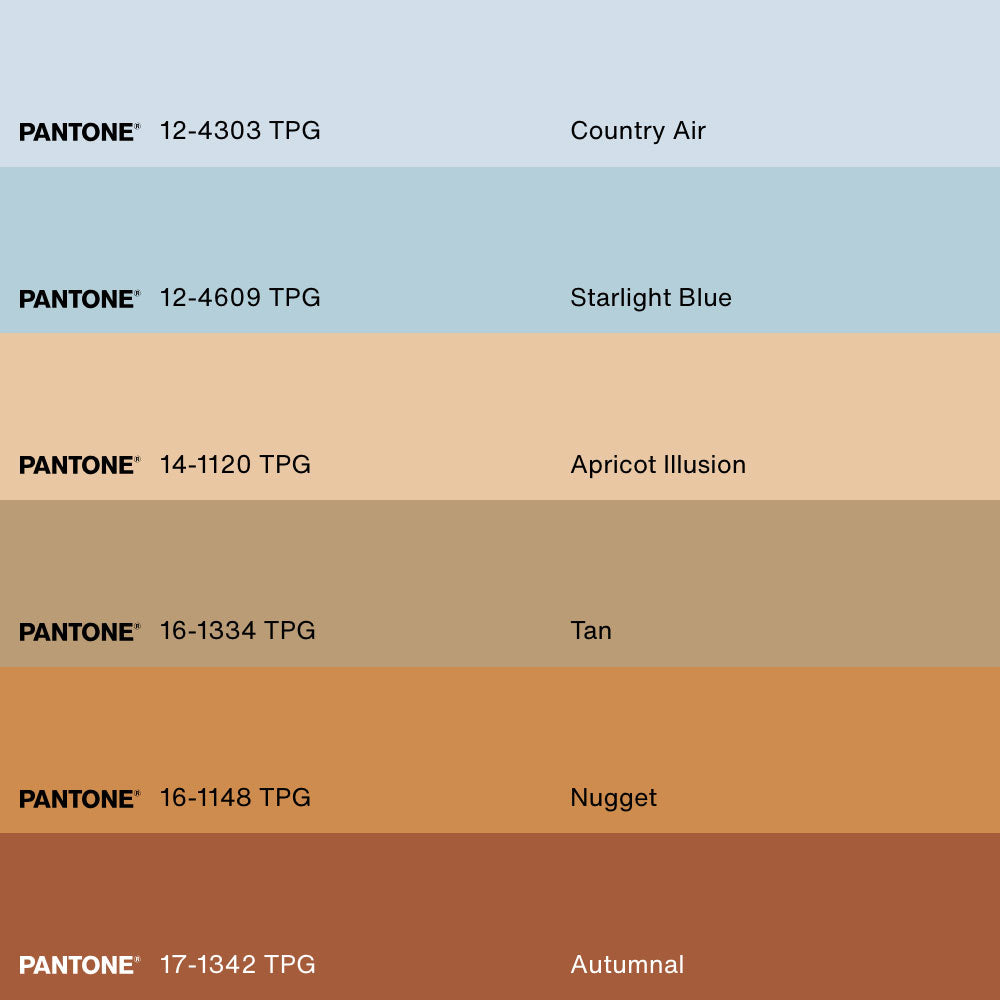Click the code 14-1120 TPG

click(236, 465)
